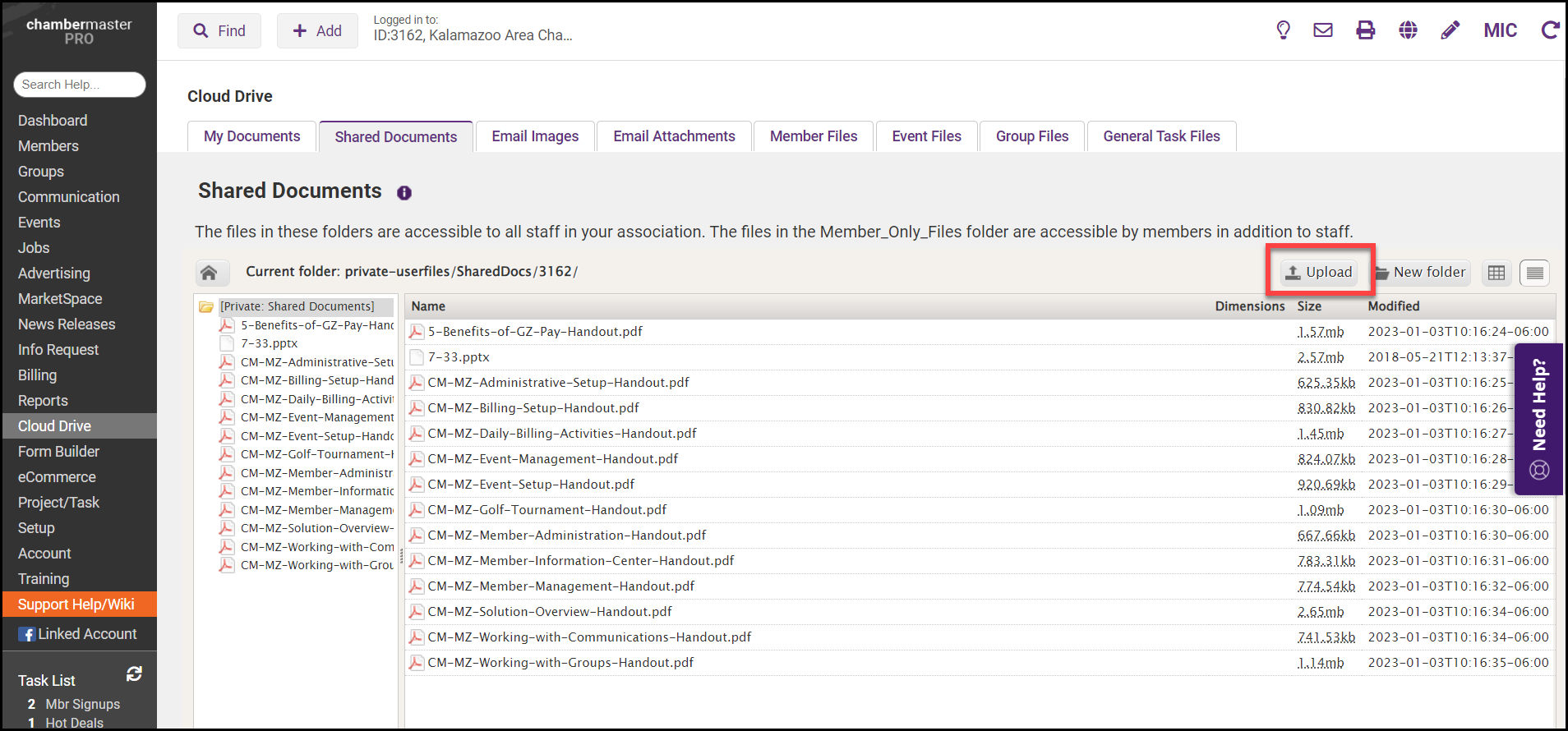Viewport: 1568px width, 731px height.
Task: Click the globe icon in header
Action: coord(1409,30)
